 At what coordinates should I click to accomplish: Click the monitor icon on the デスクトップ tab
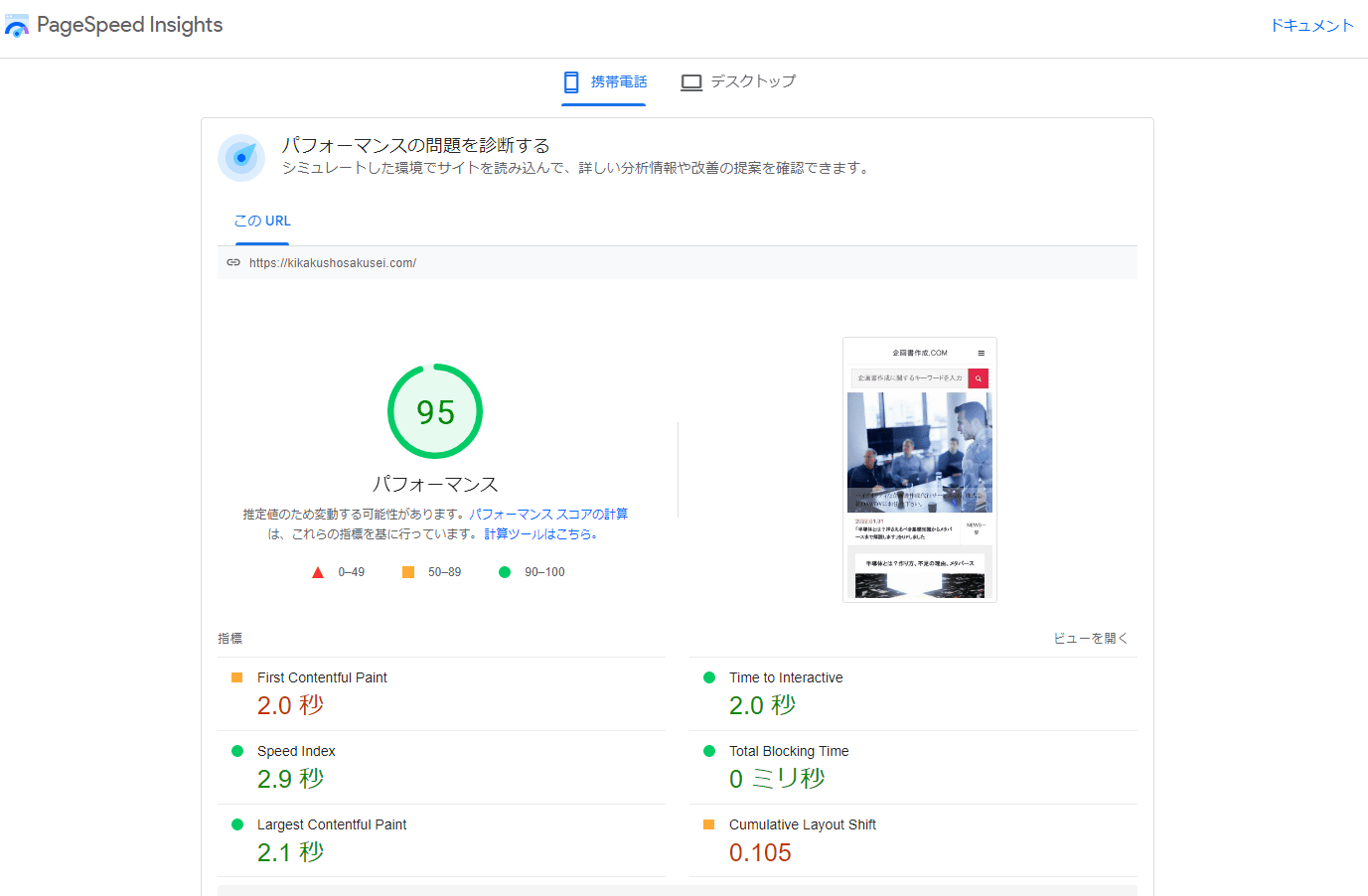tap(690, 82)
